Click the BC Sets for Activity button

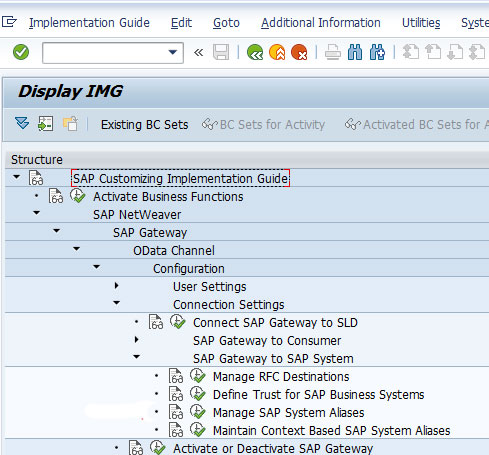pos(263,125)
